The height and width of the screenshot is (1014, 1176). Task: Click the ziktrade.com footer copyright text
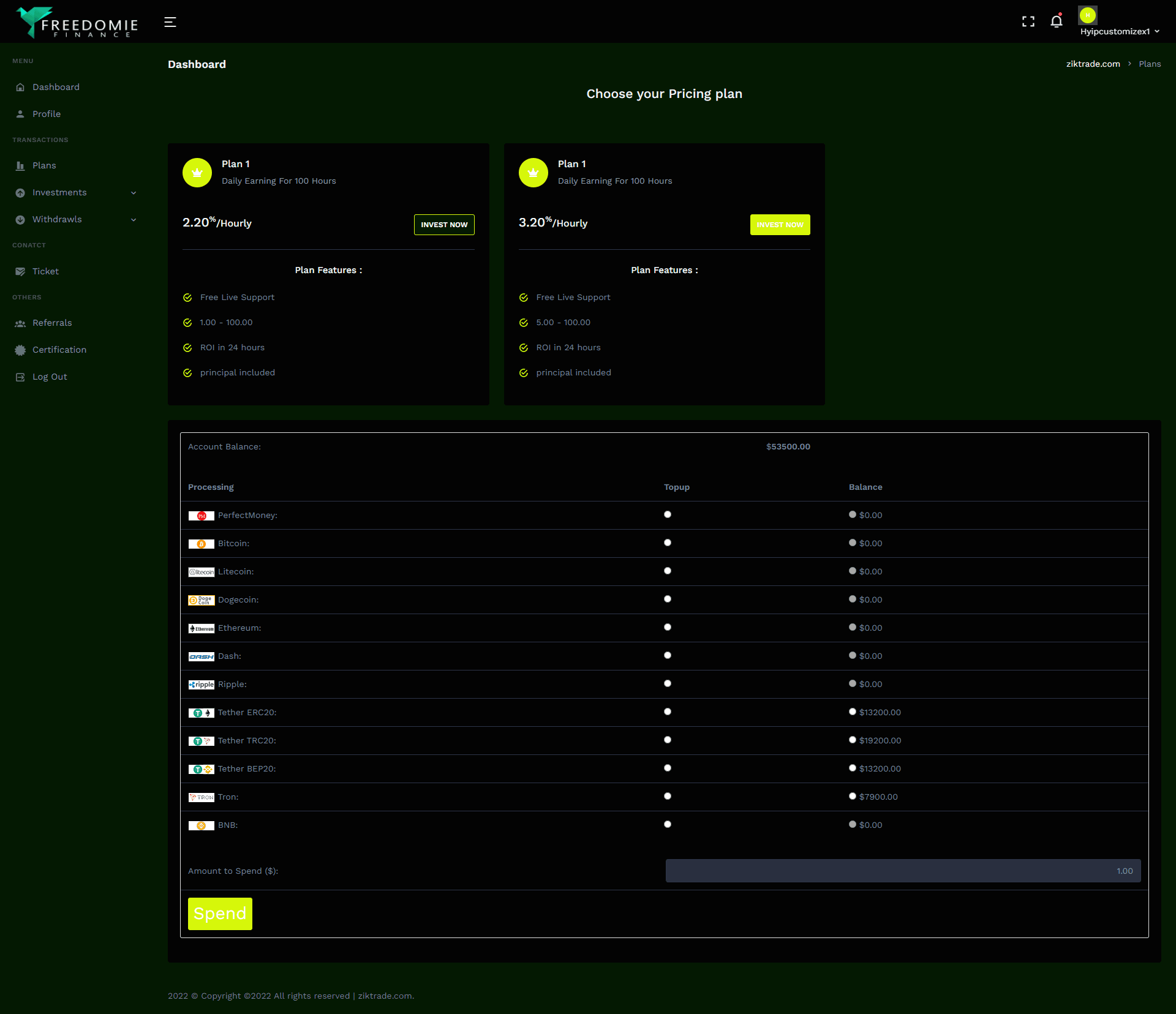point(291,996)
